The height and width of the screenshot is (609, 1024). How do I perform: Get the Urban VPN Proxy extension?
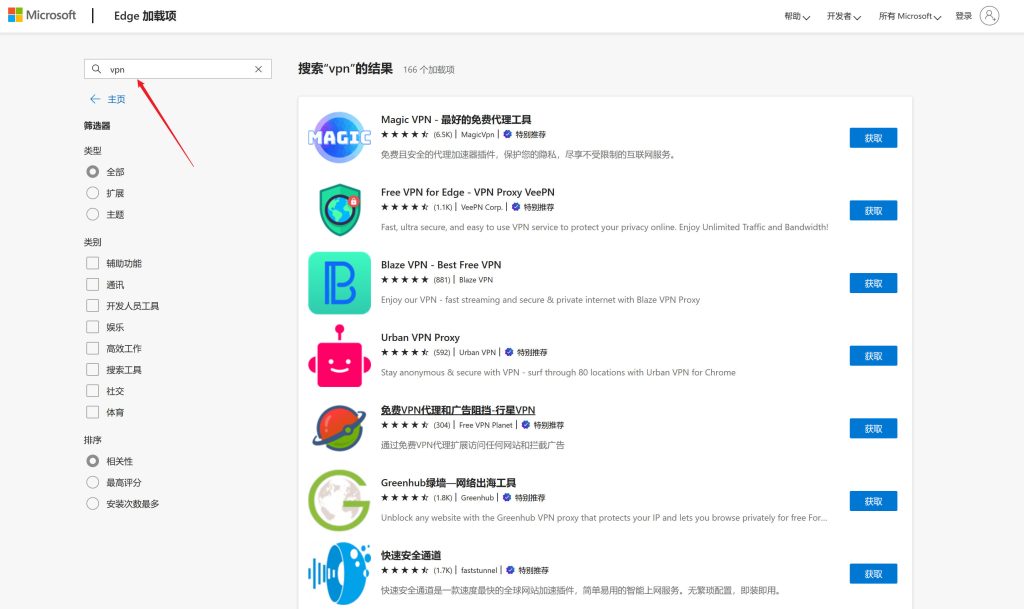pos(873,356)
